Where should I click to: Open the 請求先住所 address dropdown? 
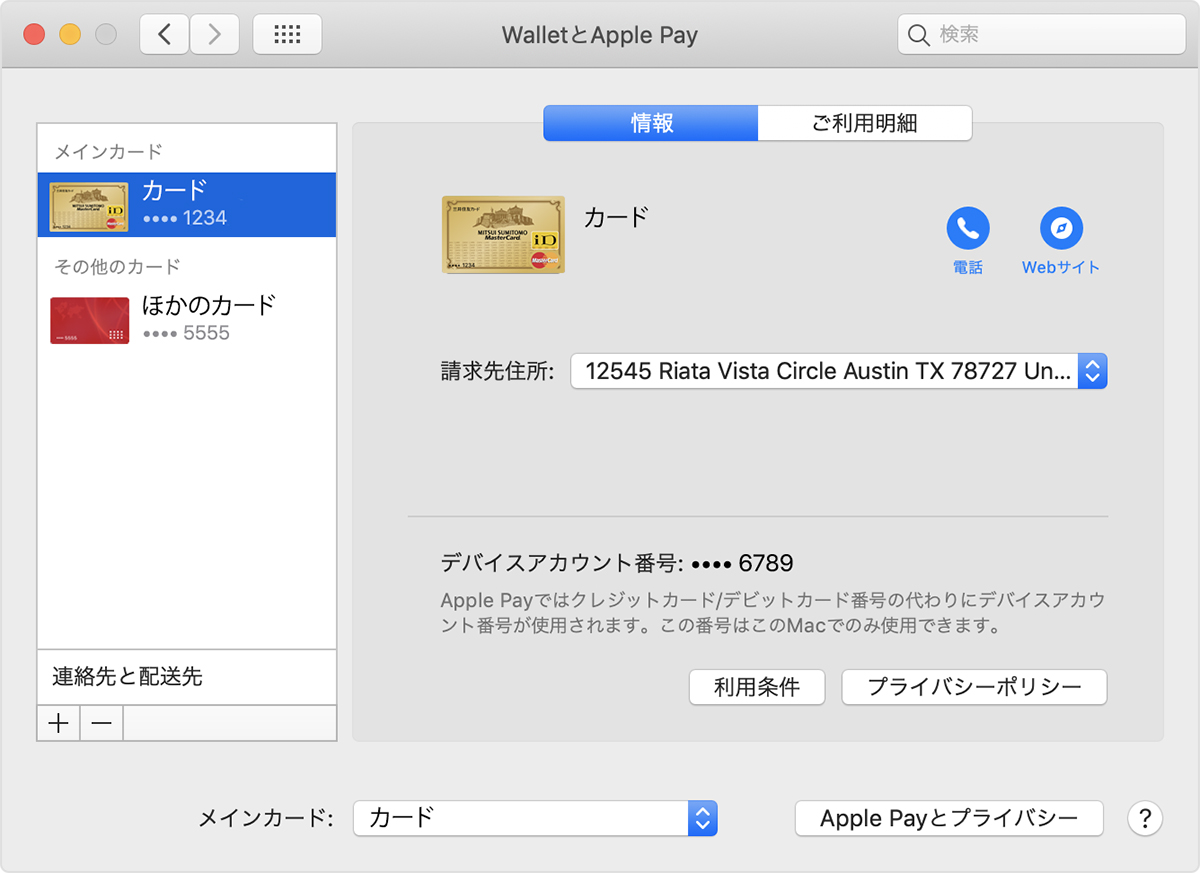[x=839, y=371]
